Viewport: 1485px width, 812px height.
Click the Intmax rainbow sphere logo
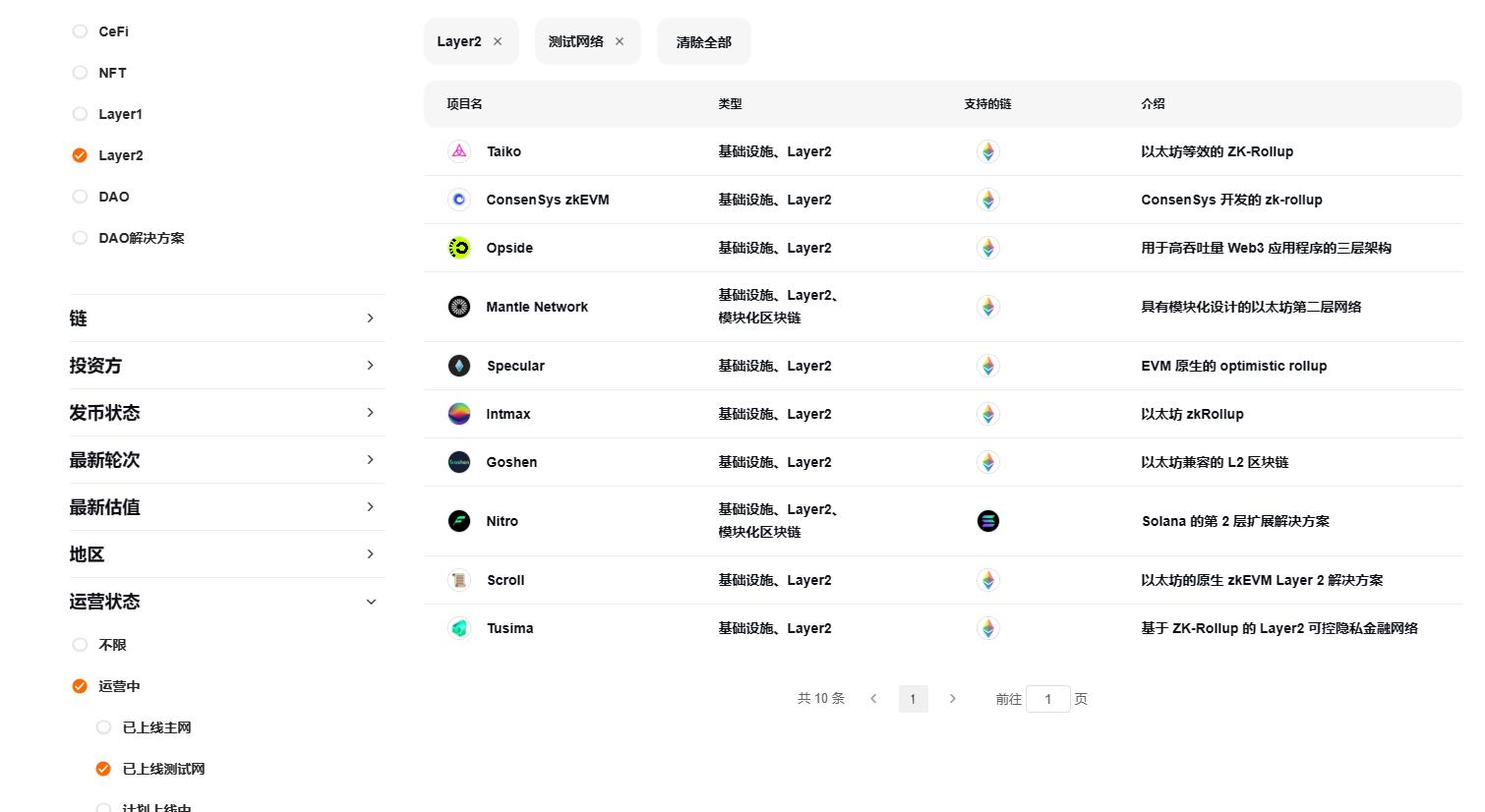click(459, 413)
